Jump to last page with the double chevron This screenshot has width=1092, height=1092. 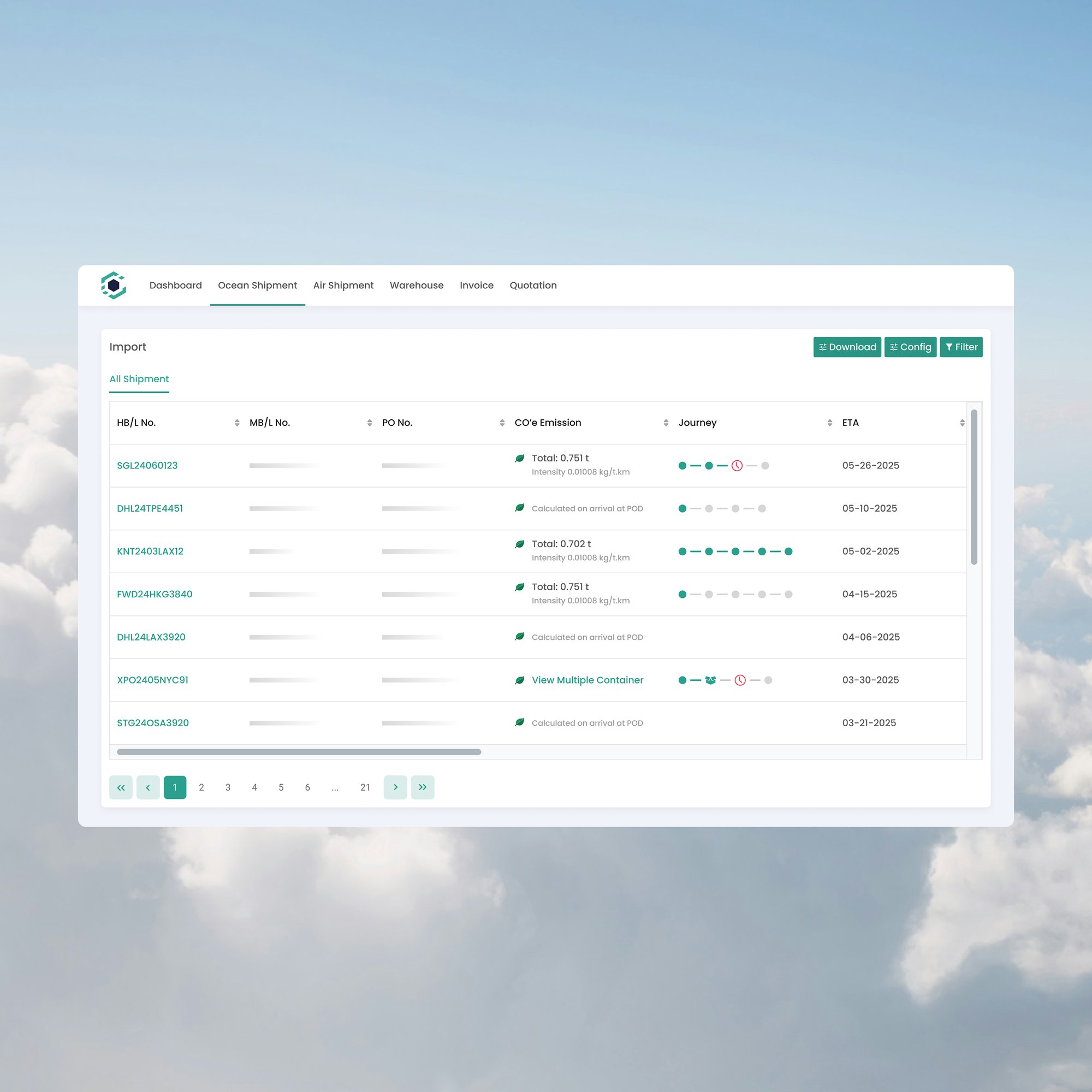click(422, 787)
